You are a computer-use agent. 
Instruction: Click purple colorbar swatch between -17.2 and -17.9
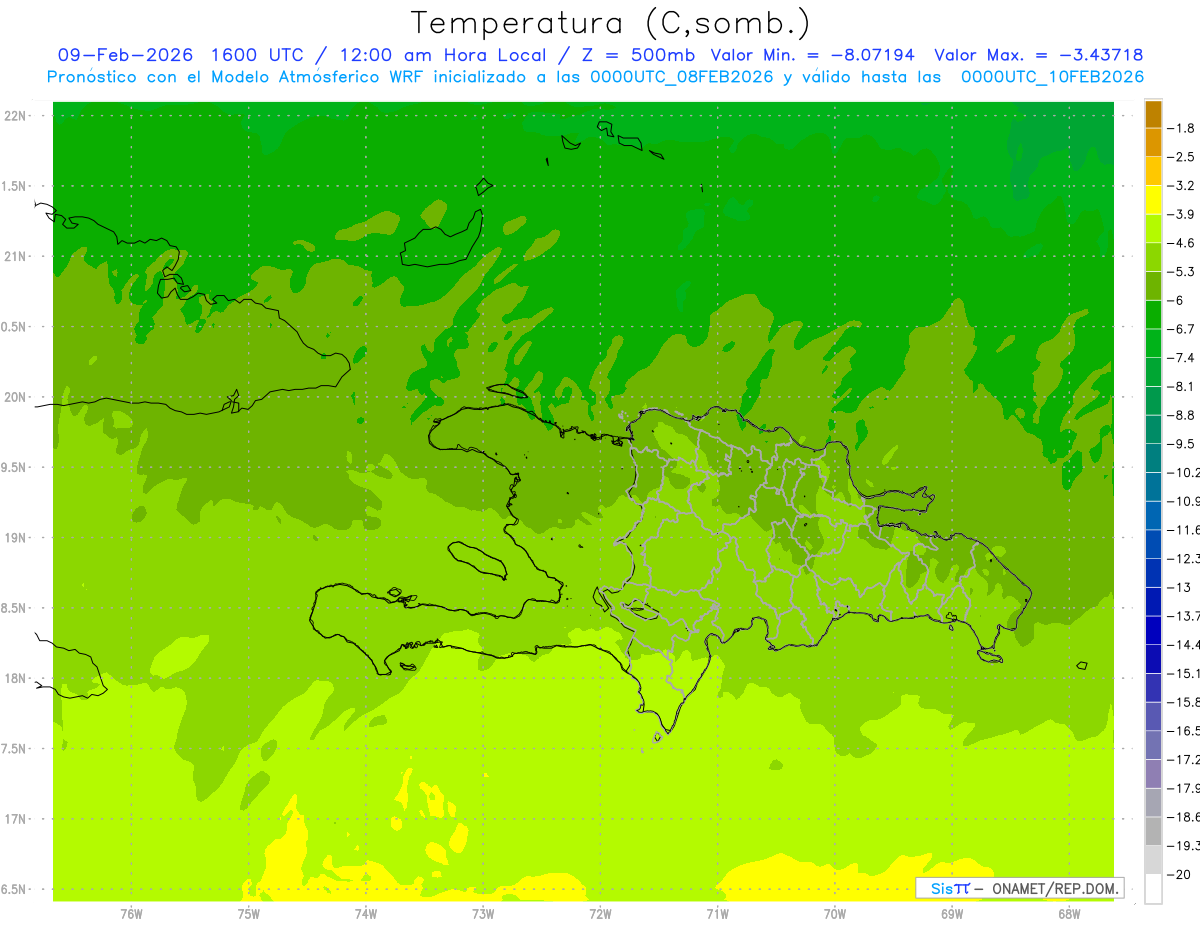1154,773
